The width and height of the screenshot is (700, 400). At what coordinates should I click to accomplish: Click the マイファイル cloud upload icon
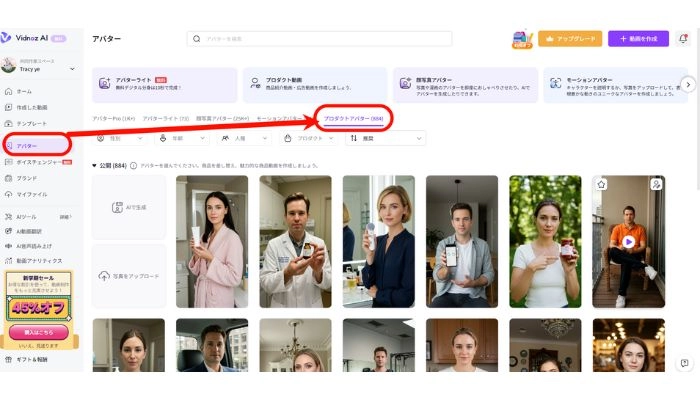pos(8,194)
